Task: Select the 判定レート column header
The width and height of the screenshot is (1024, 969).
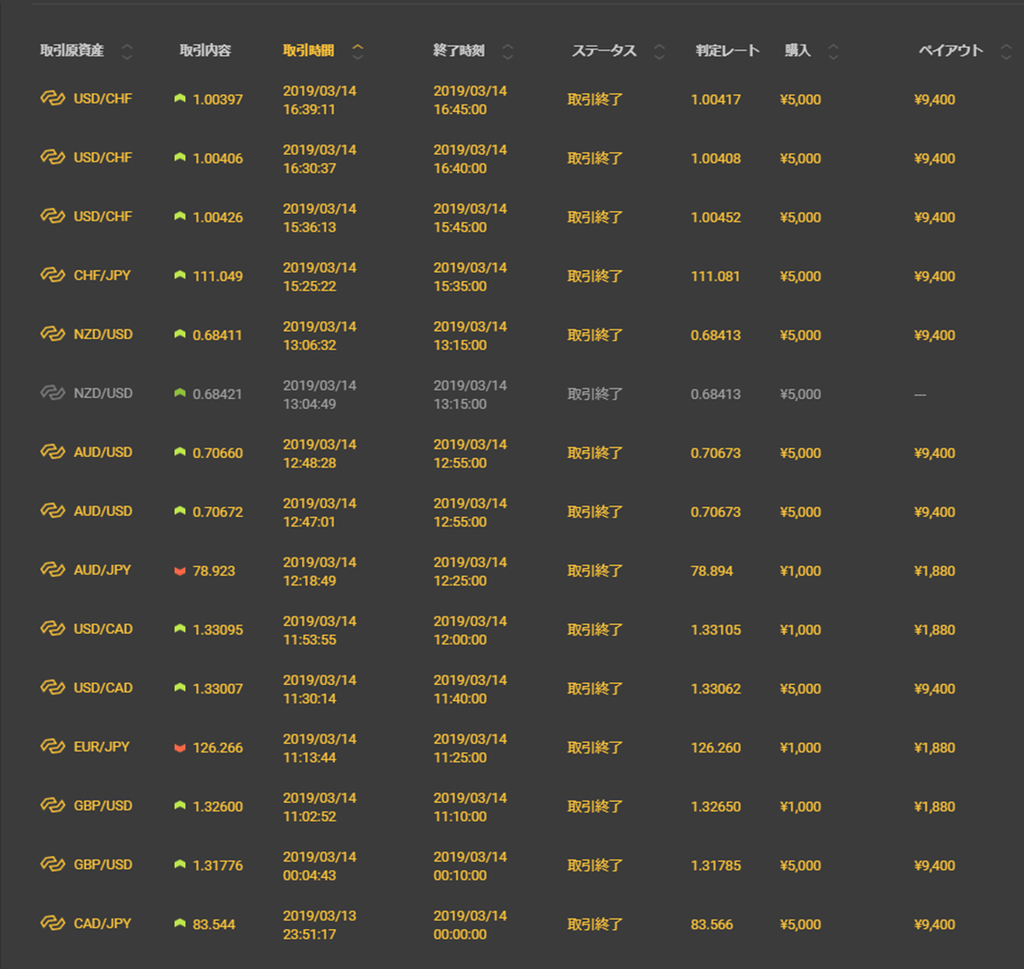Action: 727,50
